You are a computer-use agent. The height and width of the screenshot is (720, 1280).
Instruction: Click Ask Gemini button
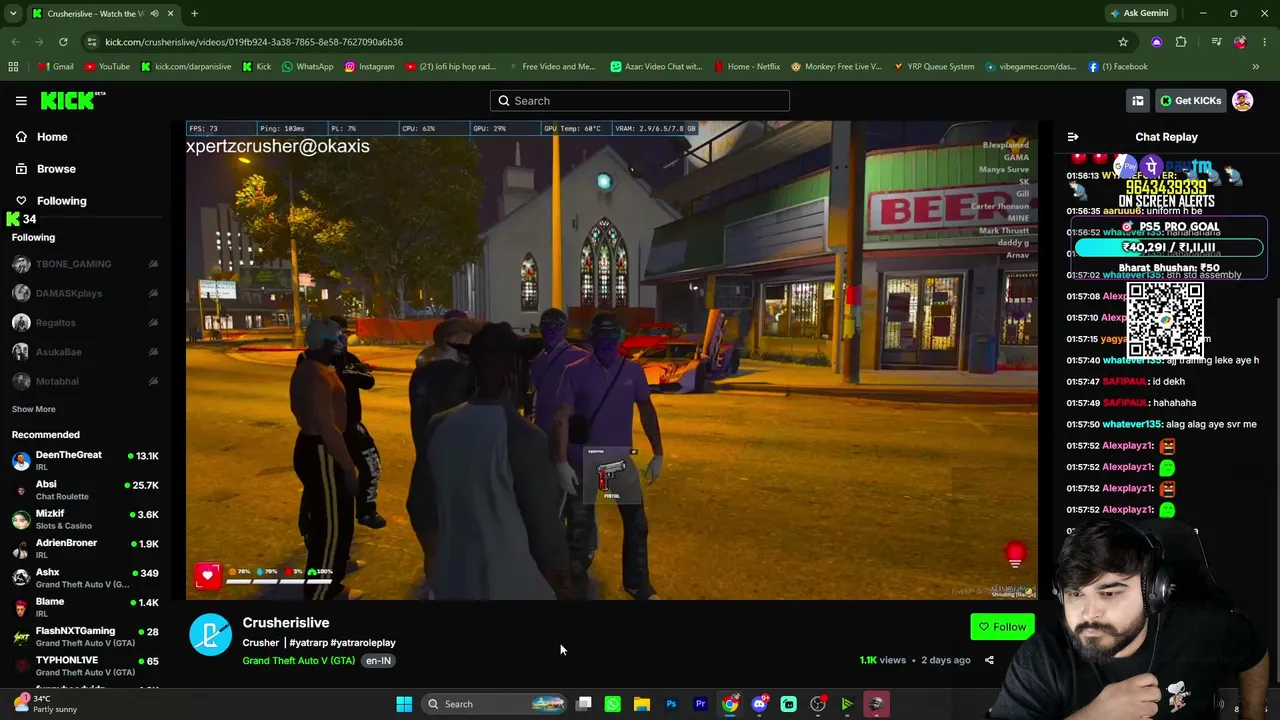click(1138, 13)
